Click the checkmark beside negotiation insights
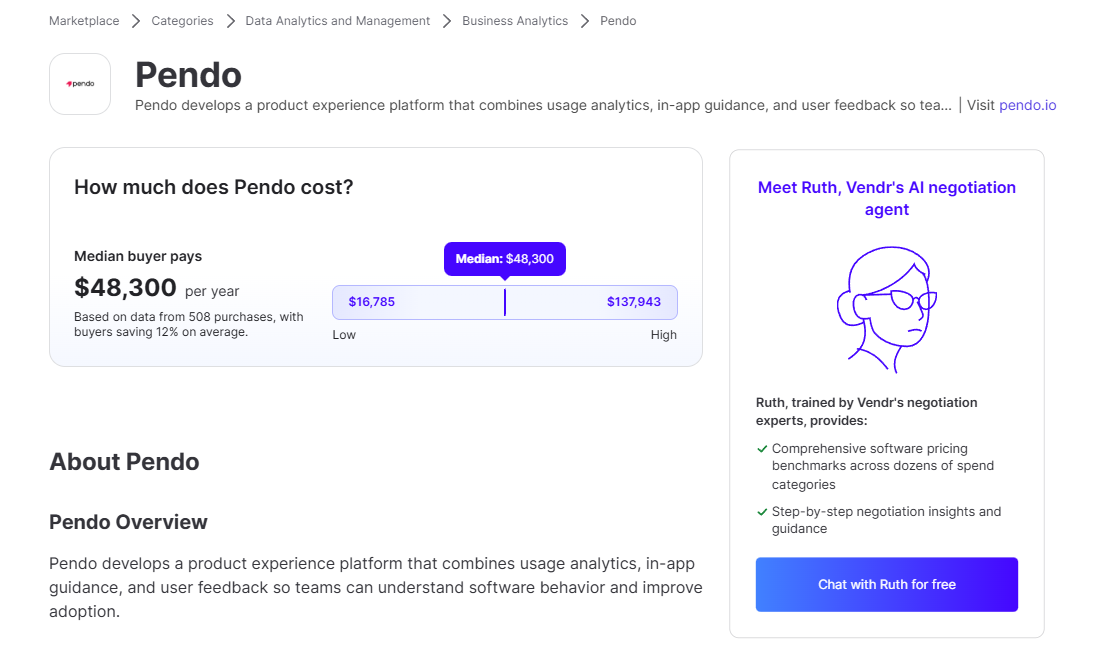The height and width of the screenshot is (661, 1099). (762, 512)
